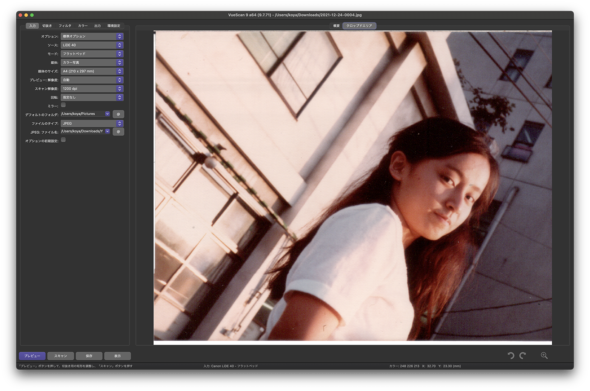Viewport: 590px width, 391px height.
Task: Browse for the JPEG file name with the @ button
Action: (118, 132)
